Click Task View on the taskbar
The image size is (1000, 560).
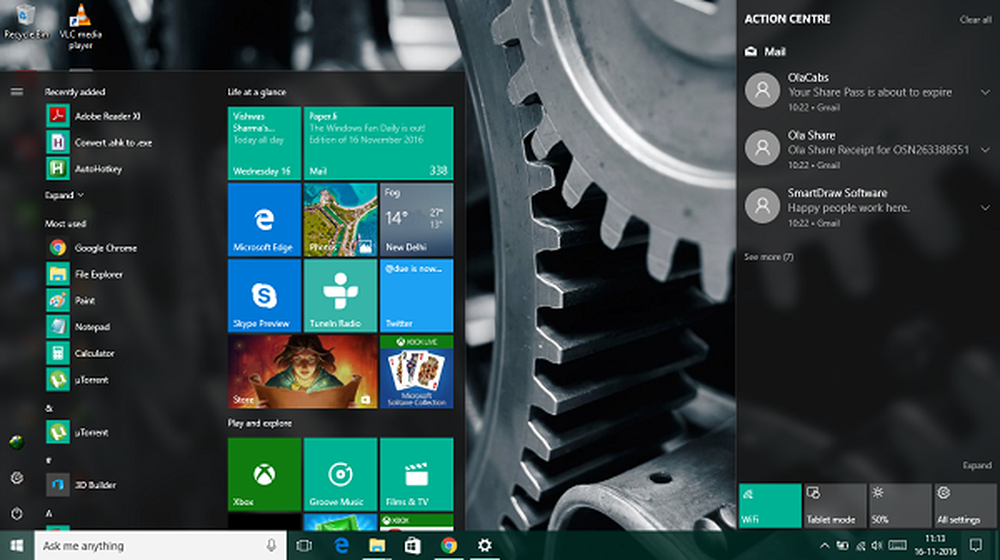pyautogui.click(x=304, y=545)
